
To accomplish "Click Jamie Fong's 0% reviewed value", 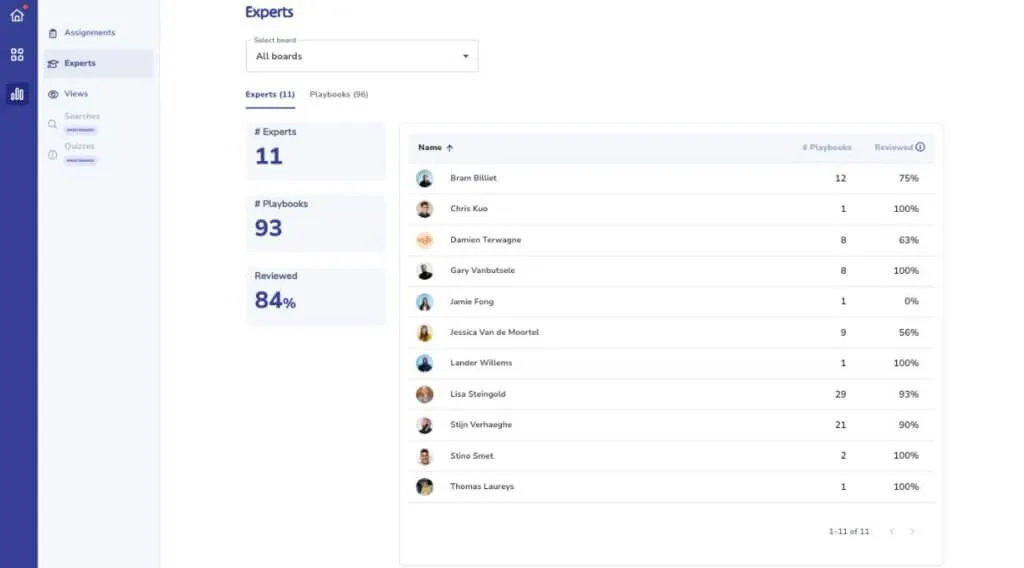I will (x=912, y=302).
